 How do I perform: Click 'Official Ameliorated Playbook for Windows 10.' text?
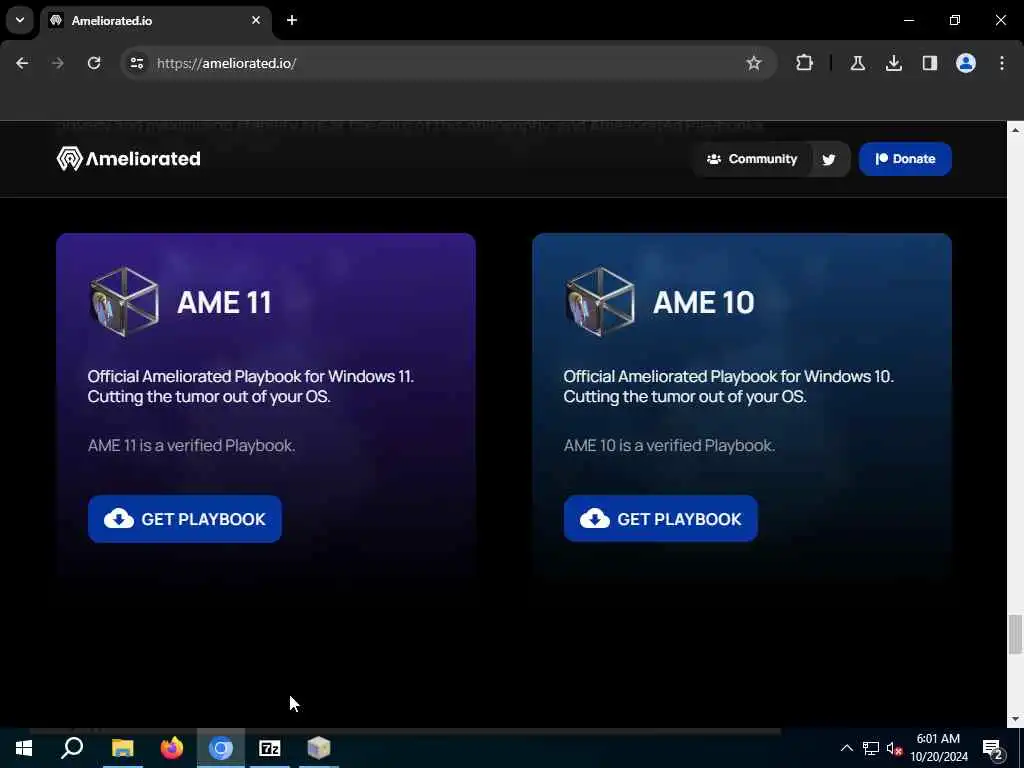[x=729, y=376]
